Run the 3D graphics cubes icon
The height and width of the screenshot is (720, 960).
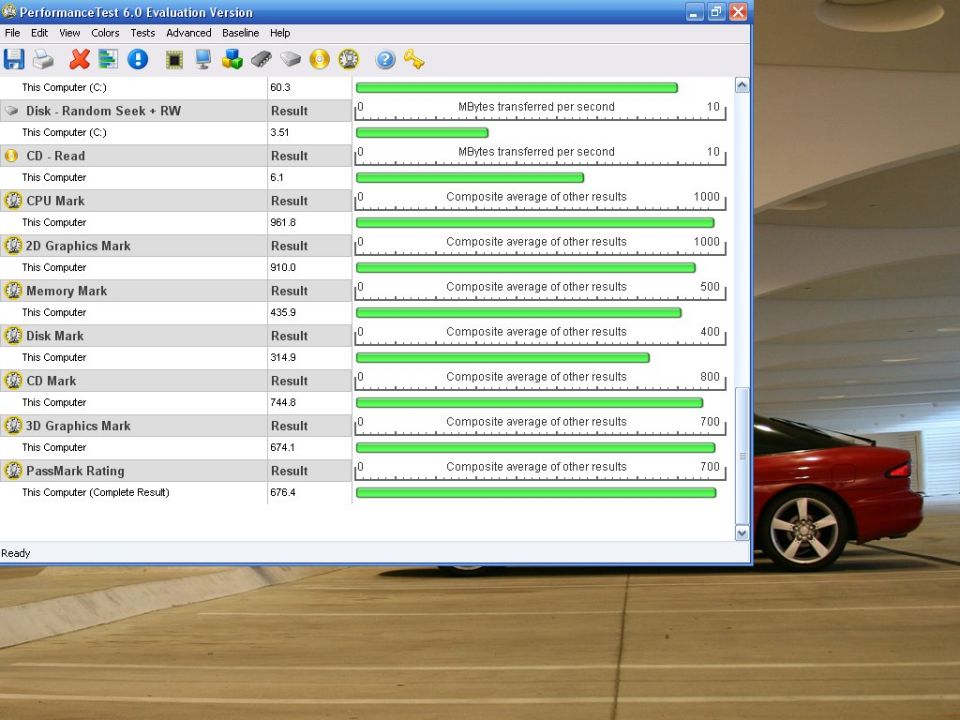(x=232, y=59)
